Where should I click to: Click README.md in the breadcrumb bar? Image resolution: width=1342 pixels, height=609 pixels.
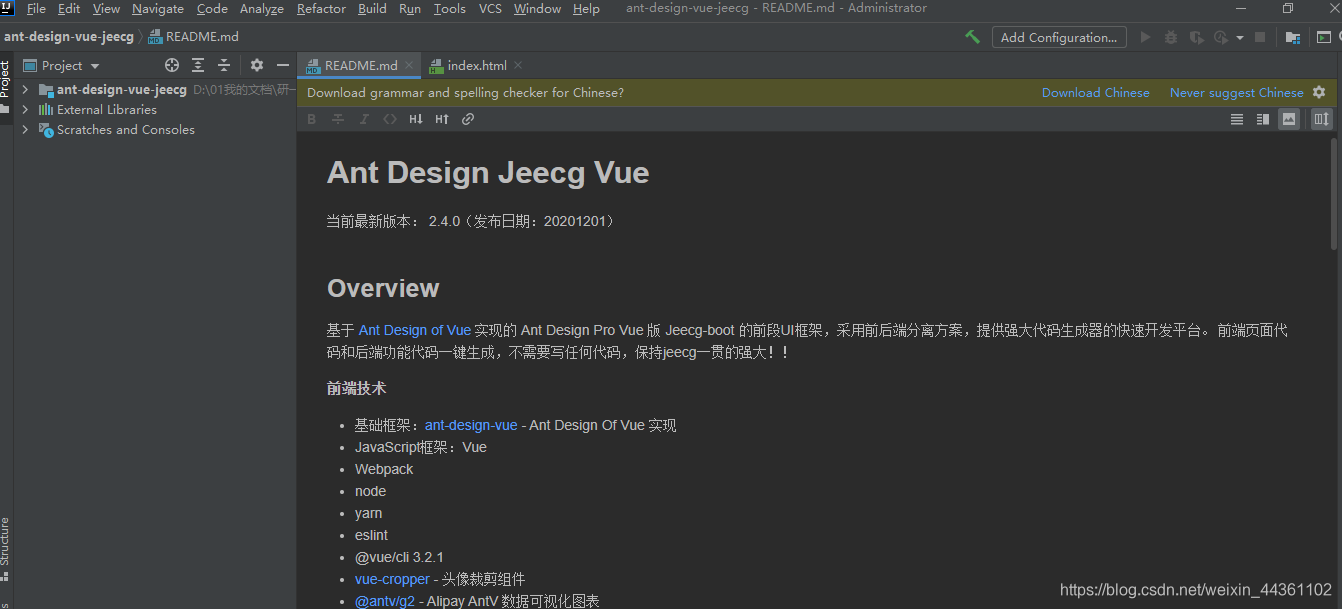tap(194, 37)
